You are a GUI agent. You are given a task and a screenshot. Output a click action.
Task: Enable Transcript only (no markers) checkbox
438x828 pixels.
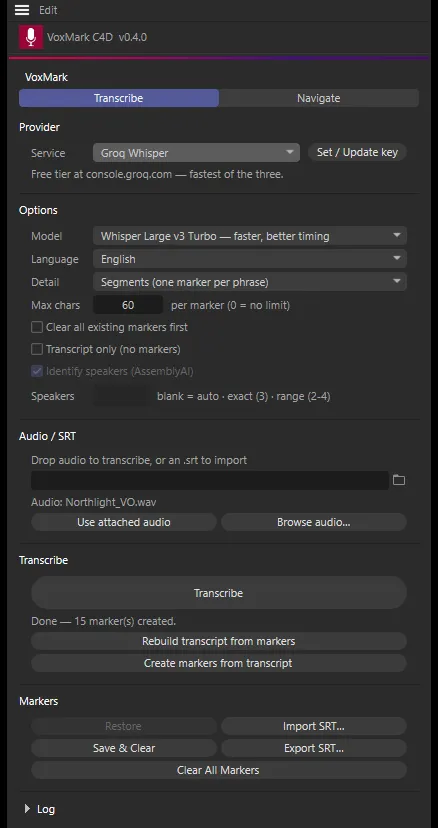37,350
